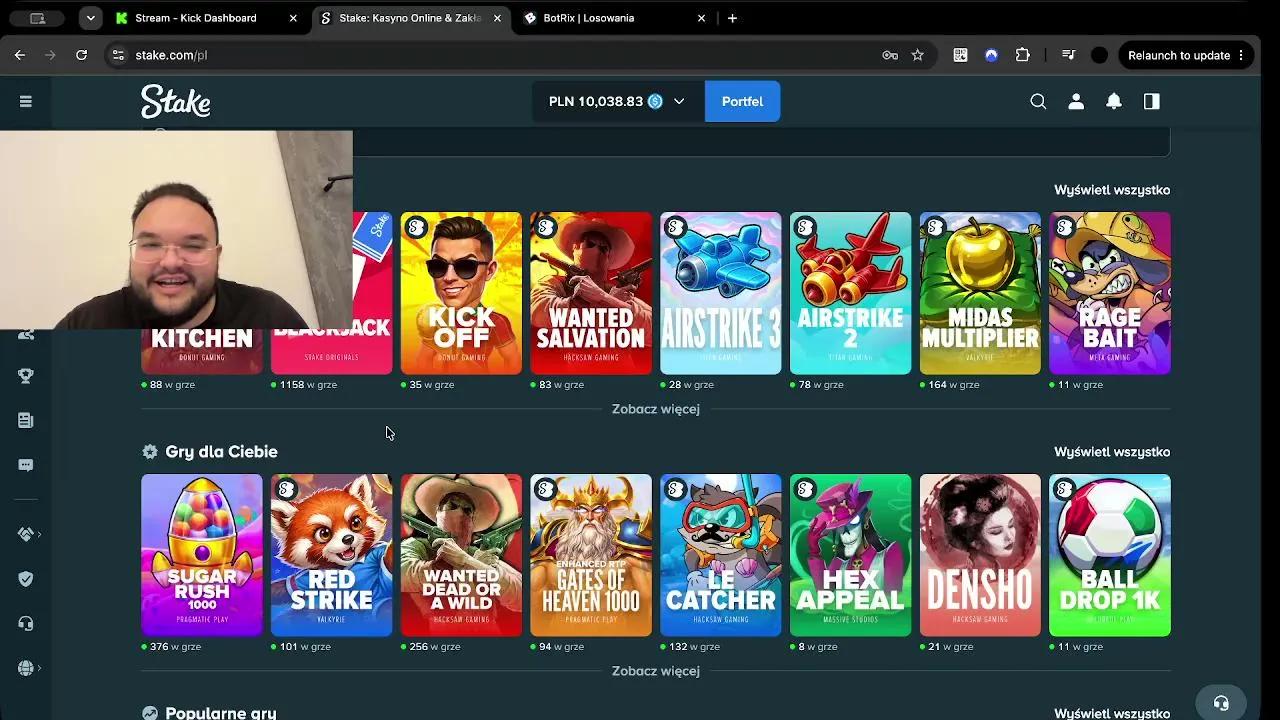
Task: Open the Wanted Dead or a Wild game
Action: click(461, 555)
